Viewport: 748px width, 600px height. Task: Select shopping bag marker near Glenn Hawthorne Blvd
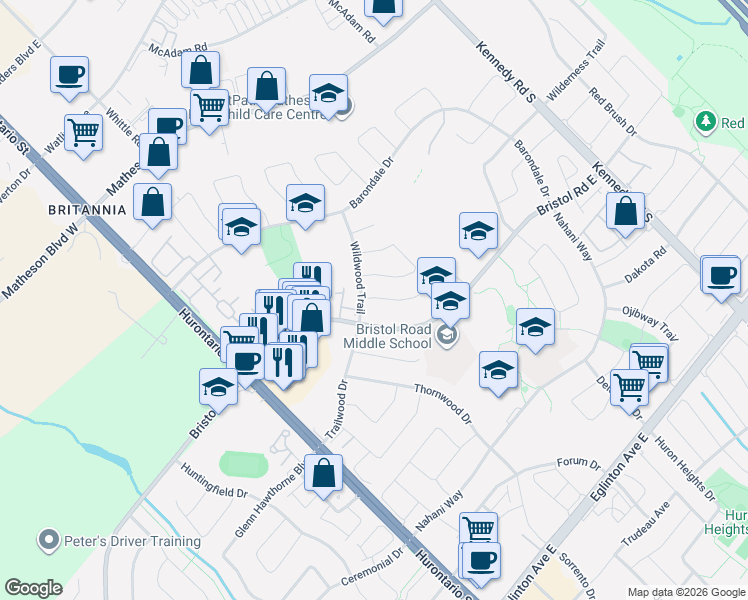tap(323, 476)
